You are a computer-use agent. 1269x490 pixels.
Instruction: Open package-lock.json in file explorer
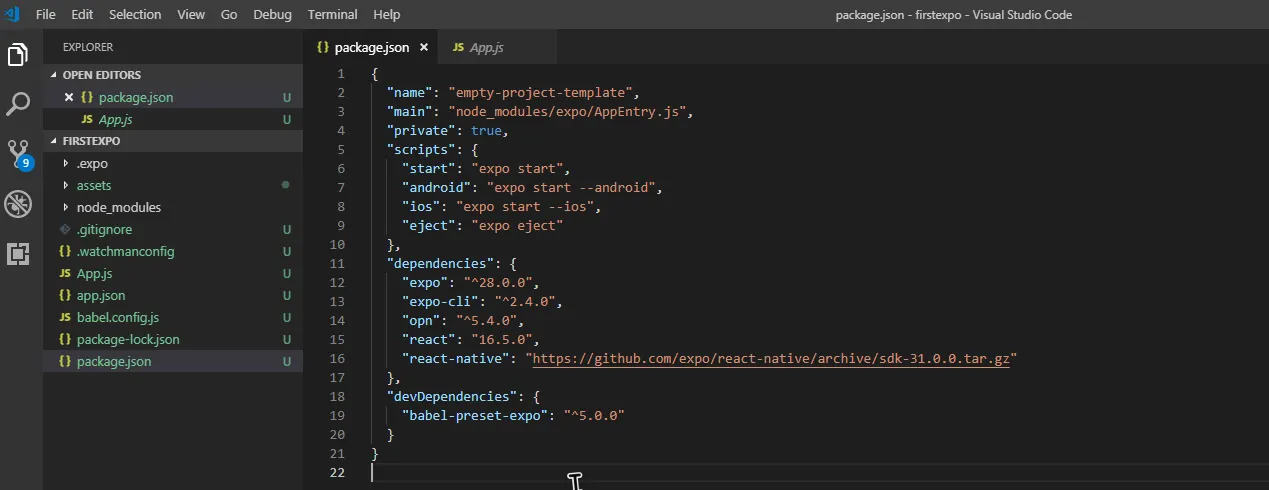click(128, 339)
